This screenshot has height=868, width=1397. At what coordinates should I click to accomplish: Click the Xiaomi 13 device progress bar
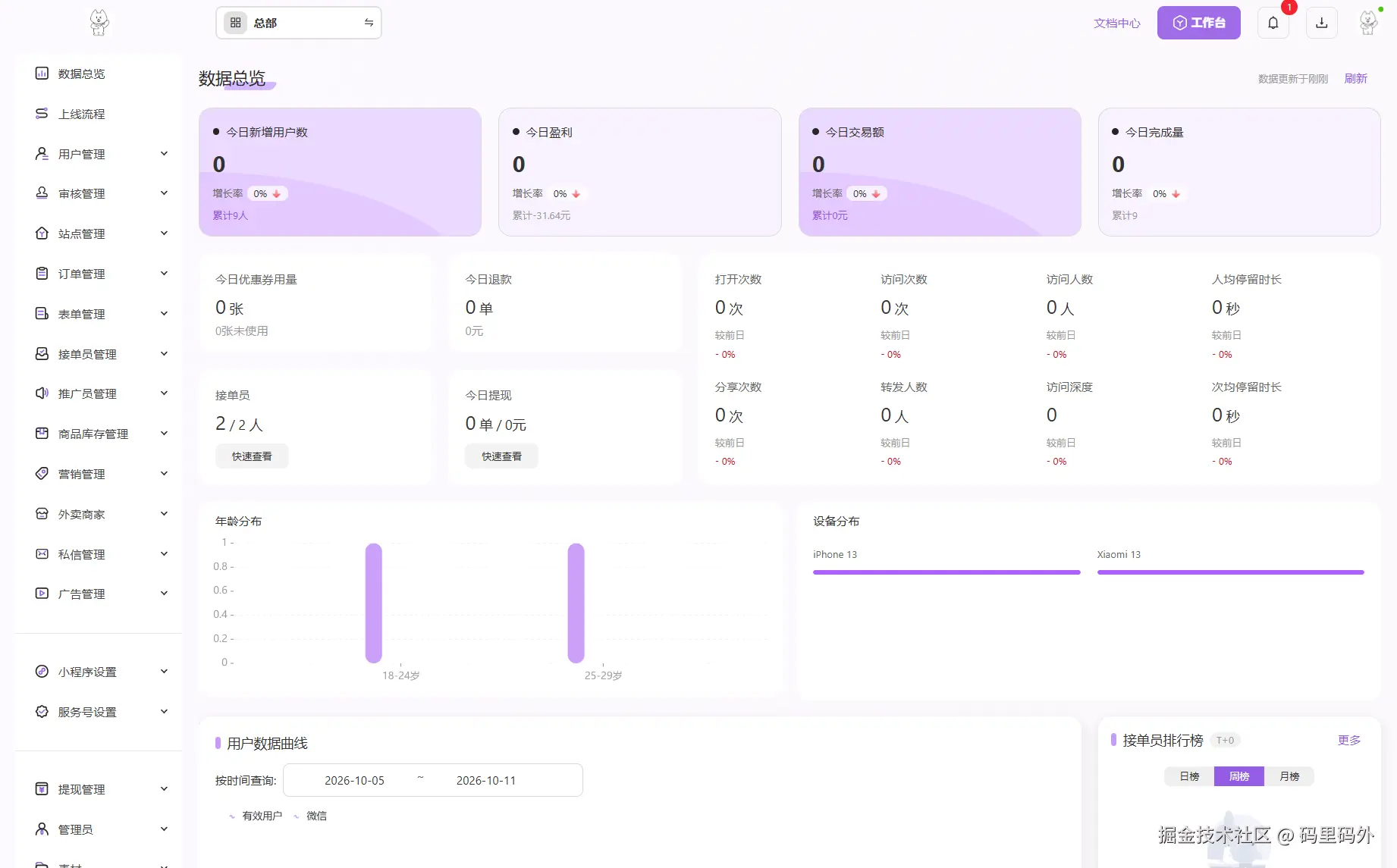[1231, 572]
